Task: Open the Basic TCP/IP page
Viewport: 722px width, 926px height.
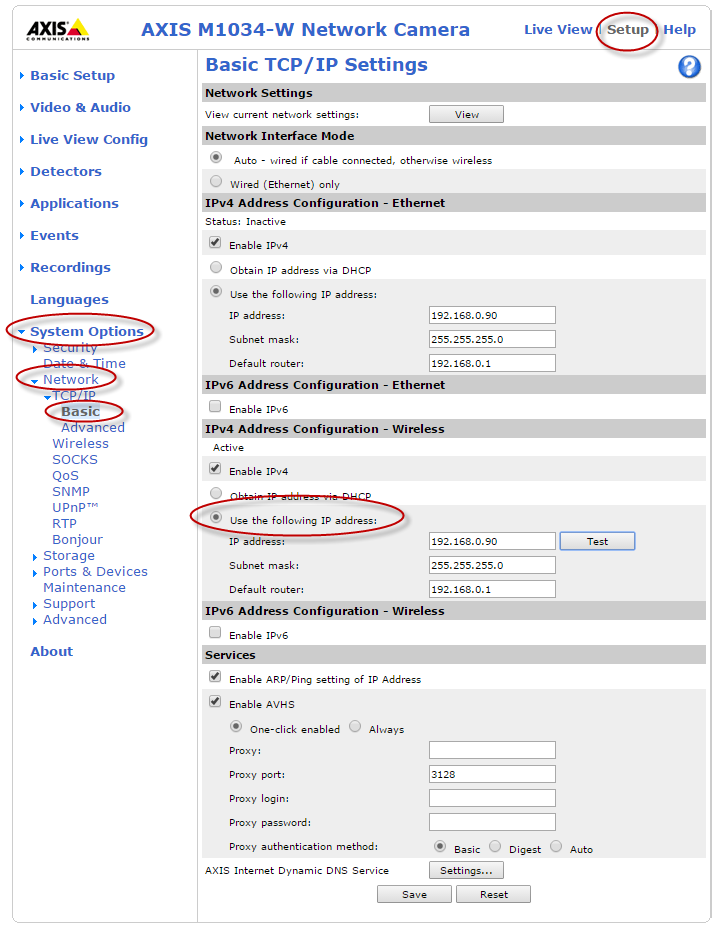Action: (x=80, y=411)
